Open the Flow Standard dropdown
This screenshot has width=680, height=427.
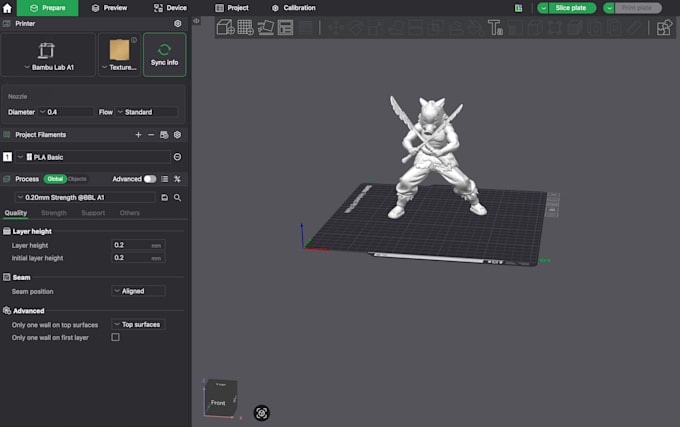click(147, 112)
